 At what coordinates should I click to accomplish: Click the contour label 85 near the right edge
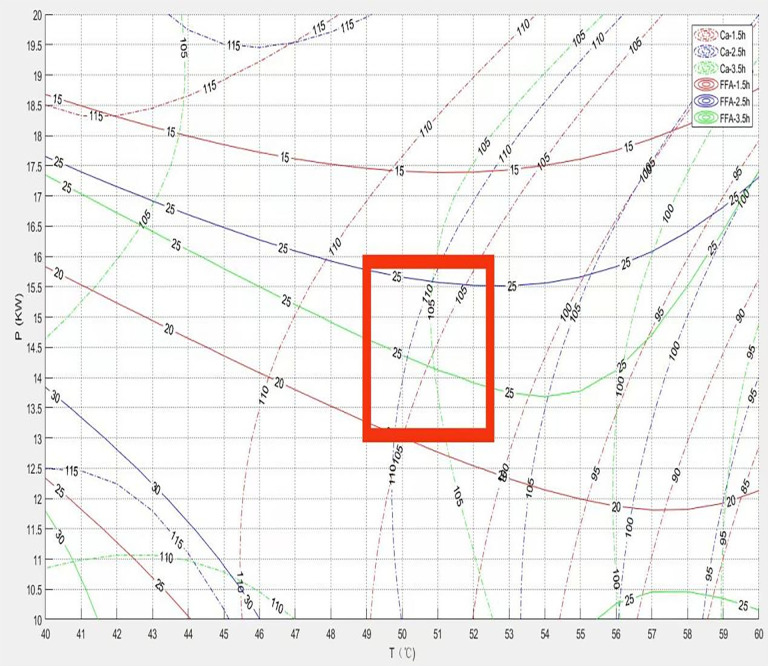[x=745, y=486]
